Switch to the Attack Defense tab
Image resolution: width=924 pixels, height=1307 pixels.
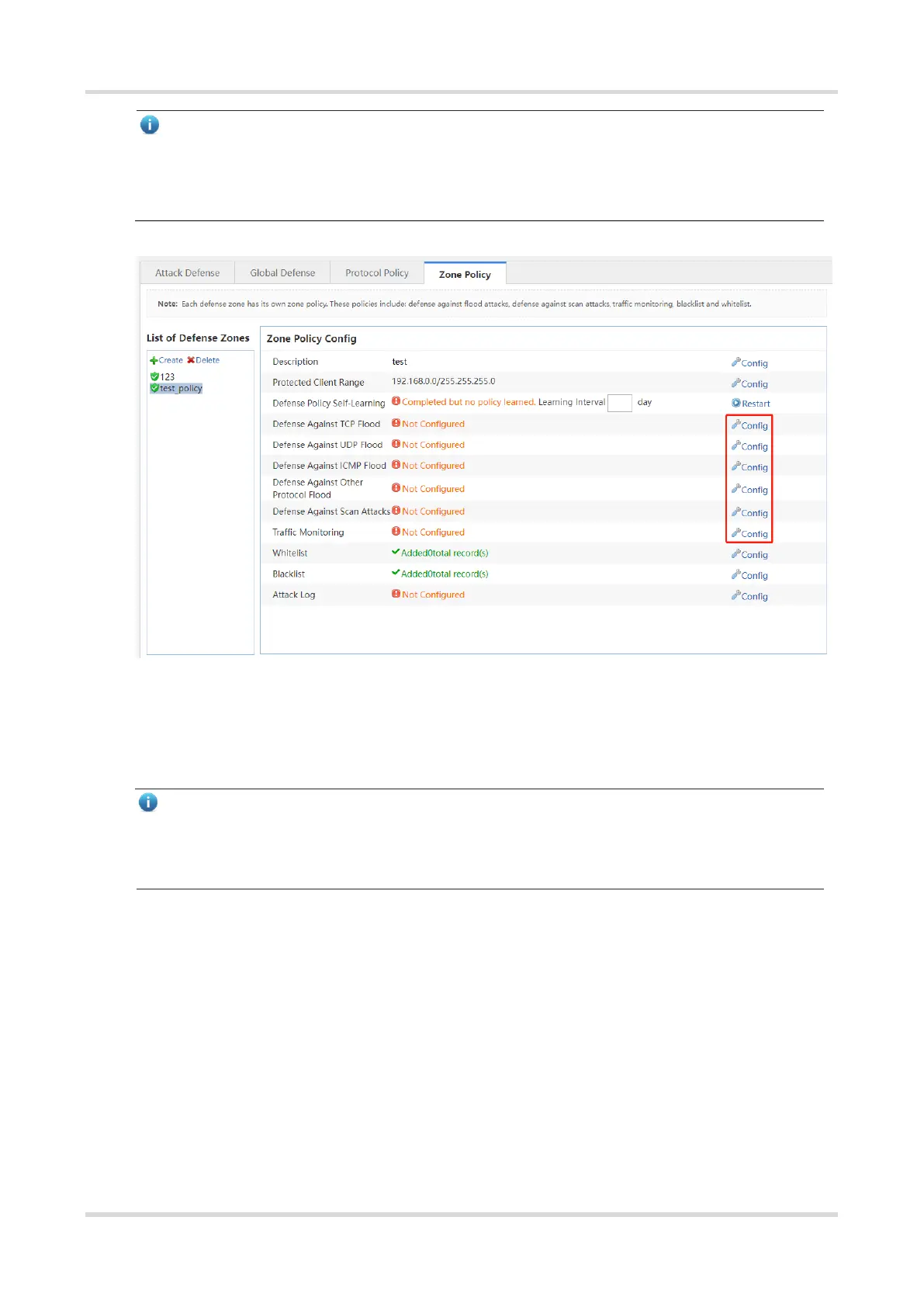[187, 273]
